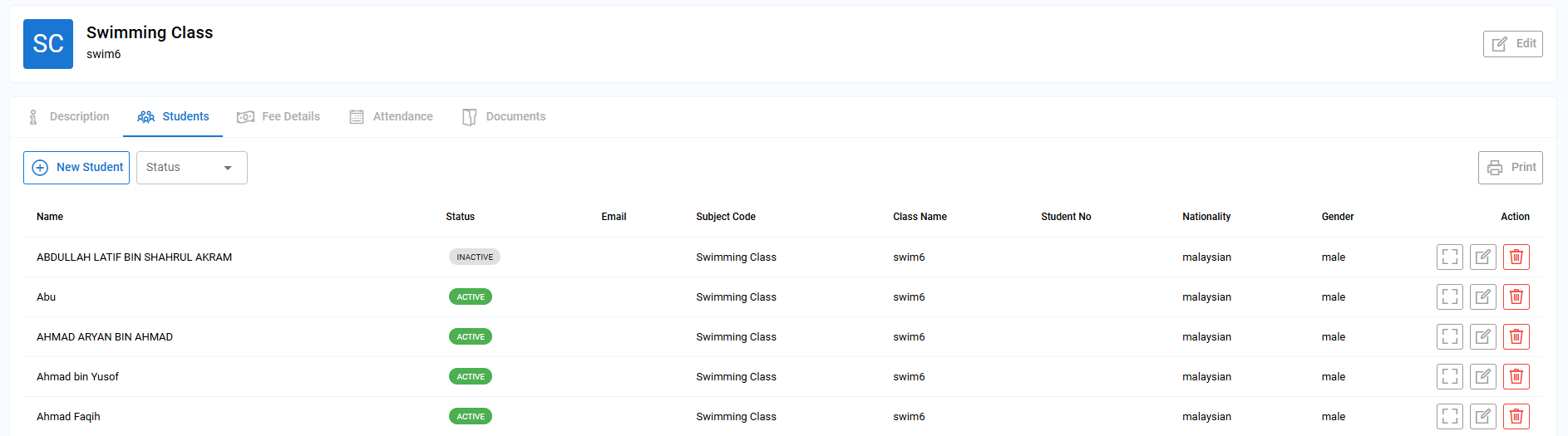The height and width of the screenshot is (436, 1568).
Task: Select name Ahmad bin Yusof
Action: (77, 377)
